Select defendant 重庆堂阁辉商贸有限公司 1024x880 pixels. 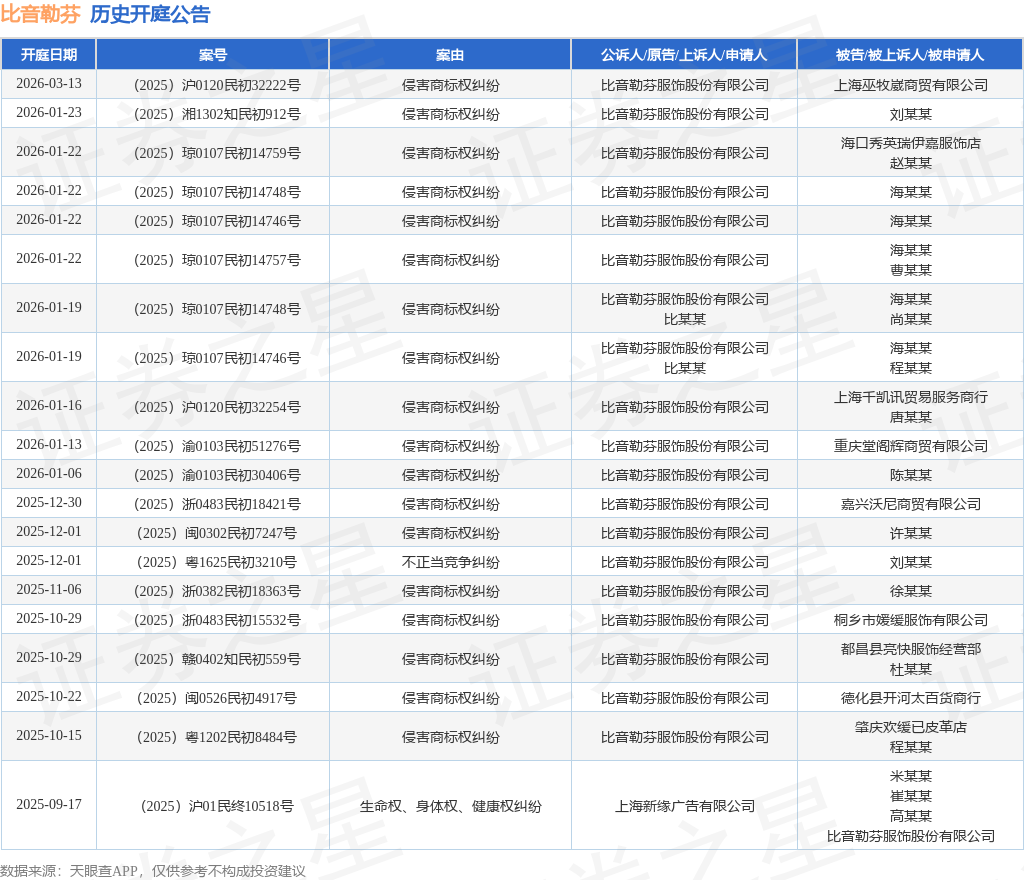point(910,447)
